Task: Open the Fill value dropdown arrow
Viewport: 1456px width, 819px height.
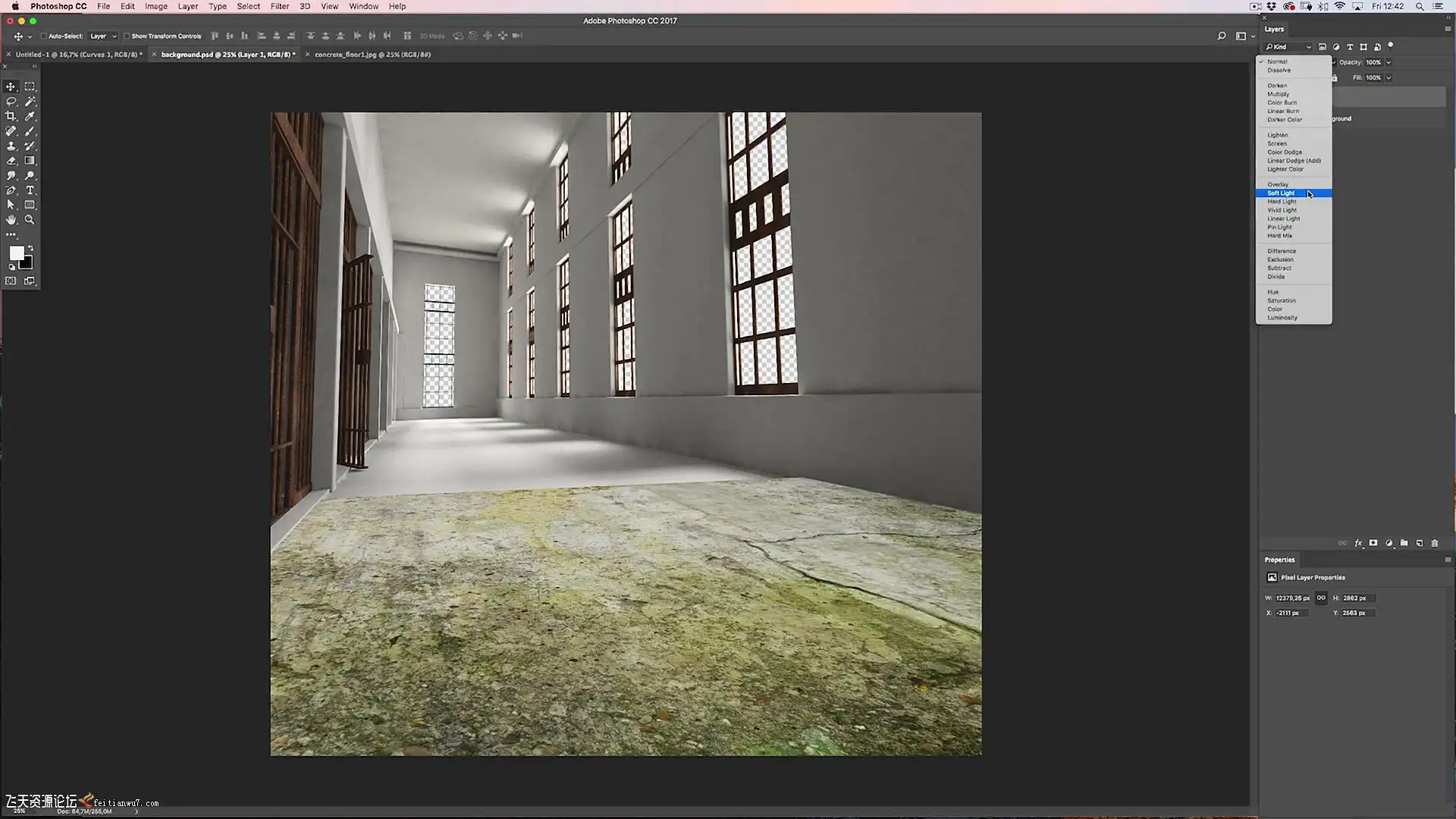Action: click(x=1389, y=77)
